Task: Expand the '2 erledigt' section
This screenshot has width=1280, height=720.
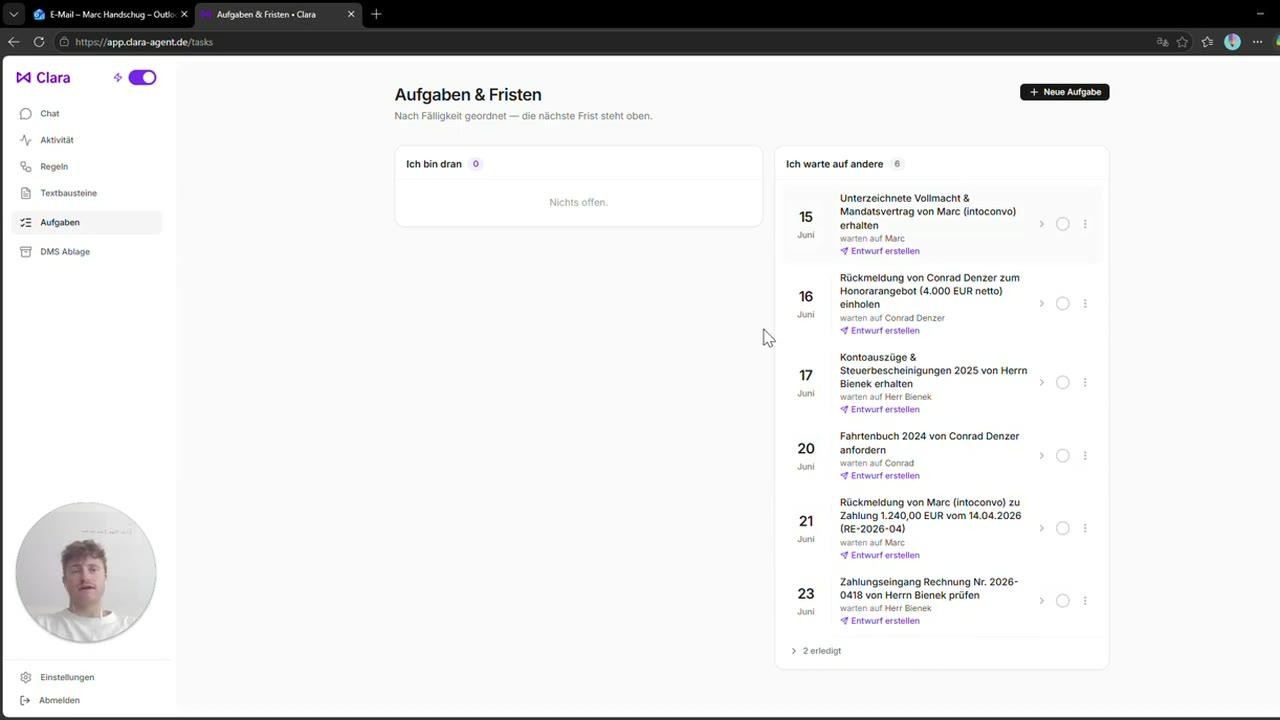Action: click(816, 651)
